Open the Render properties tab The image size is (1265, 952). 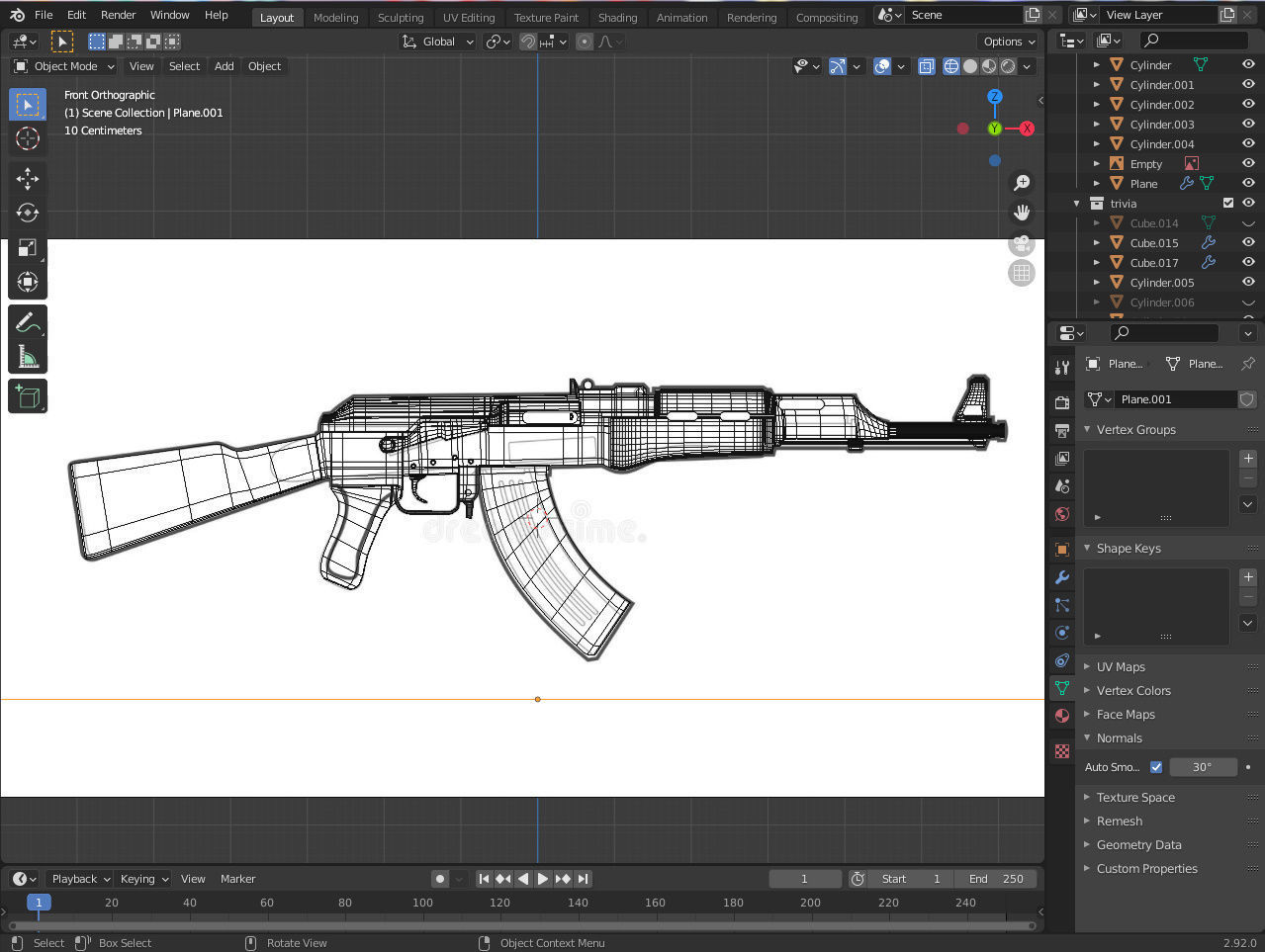(x=1062, y=403)
